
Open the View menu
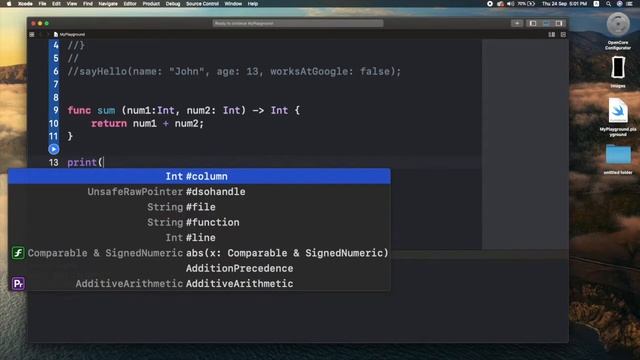click(72, 4)
